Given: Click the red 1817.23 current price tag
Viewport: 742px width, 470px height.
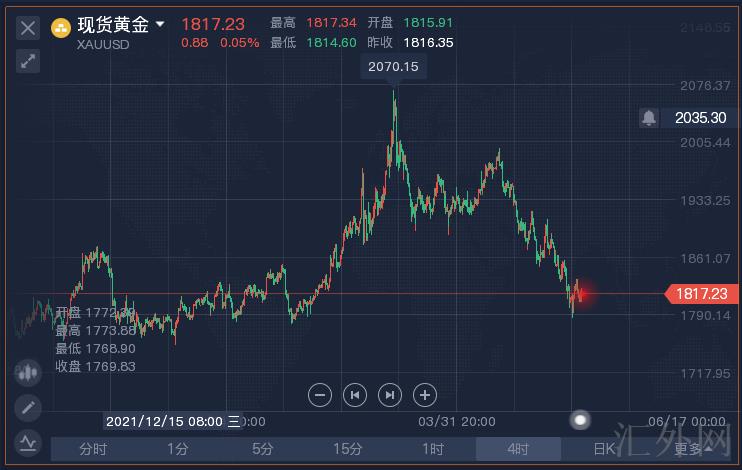Looking at the screenshot, I should point(700,293).
